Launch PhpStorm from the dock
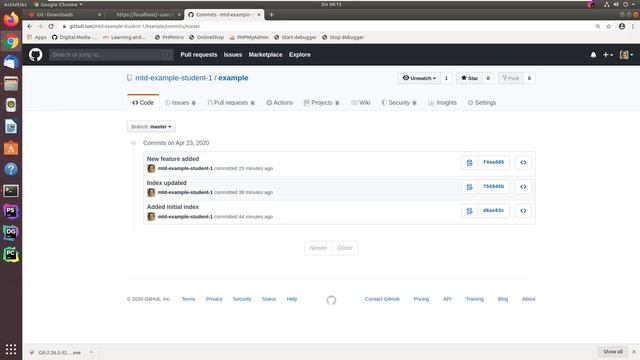The image size is (640, 360). pyautogui.click(x=11, y=211)
